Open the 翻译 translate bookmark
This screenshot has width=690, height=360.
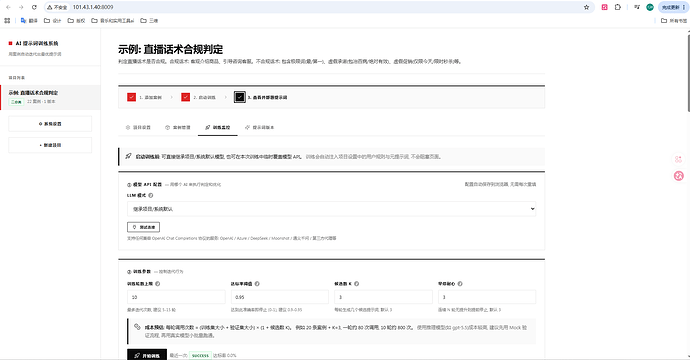[29, 20]
